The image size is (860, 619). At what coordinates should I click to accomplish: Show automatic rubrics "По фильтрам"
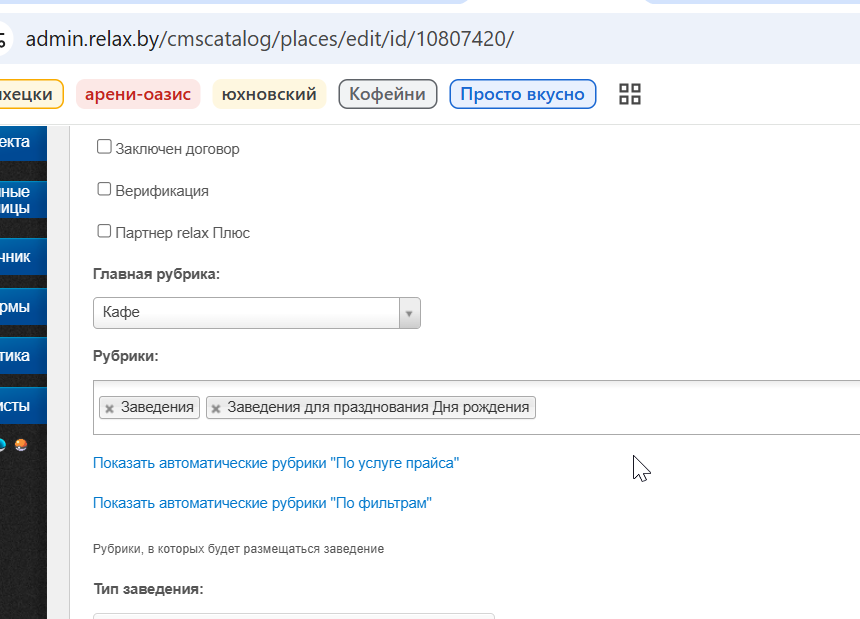262,503
